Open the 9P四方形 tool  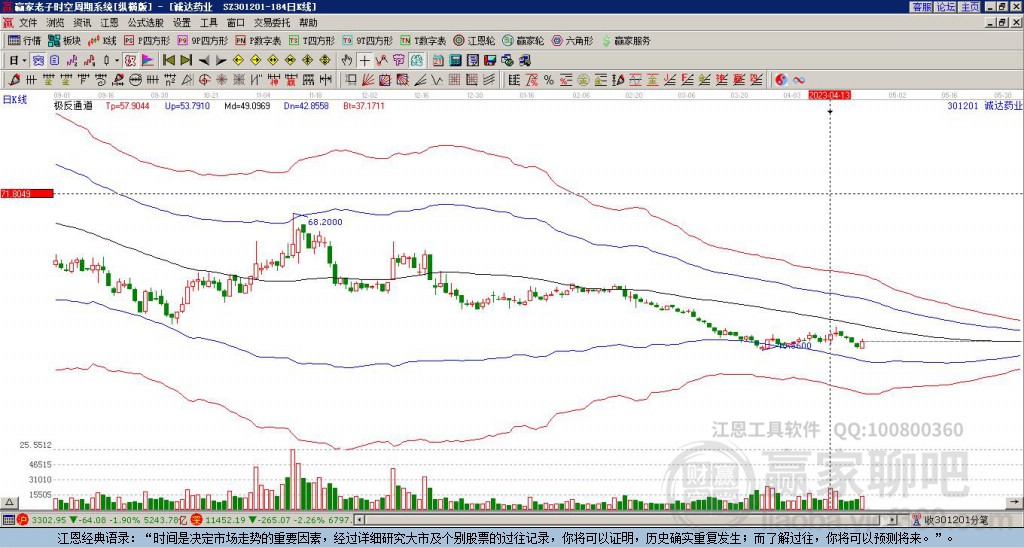[202, 40]
